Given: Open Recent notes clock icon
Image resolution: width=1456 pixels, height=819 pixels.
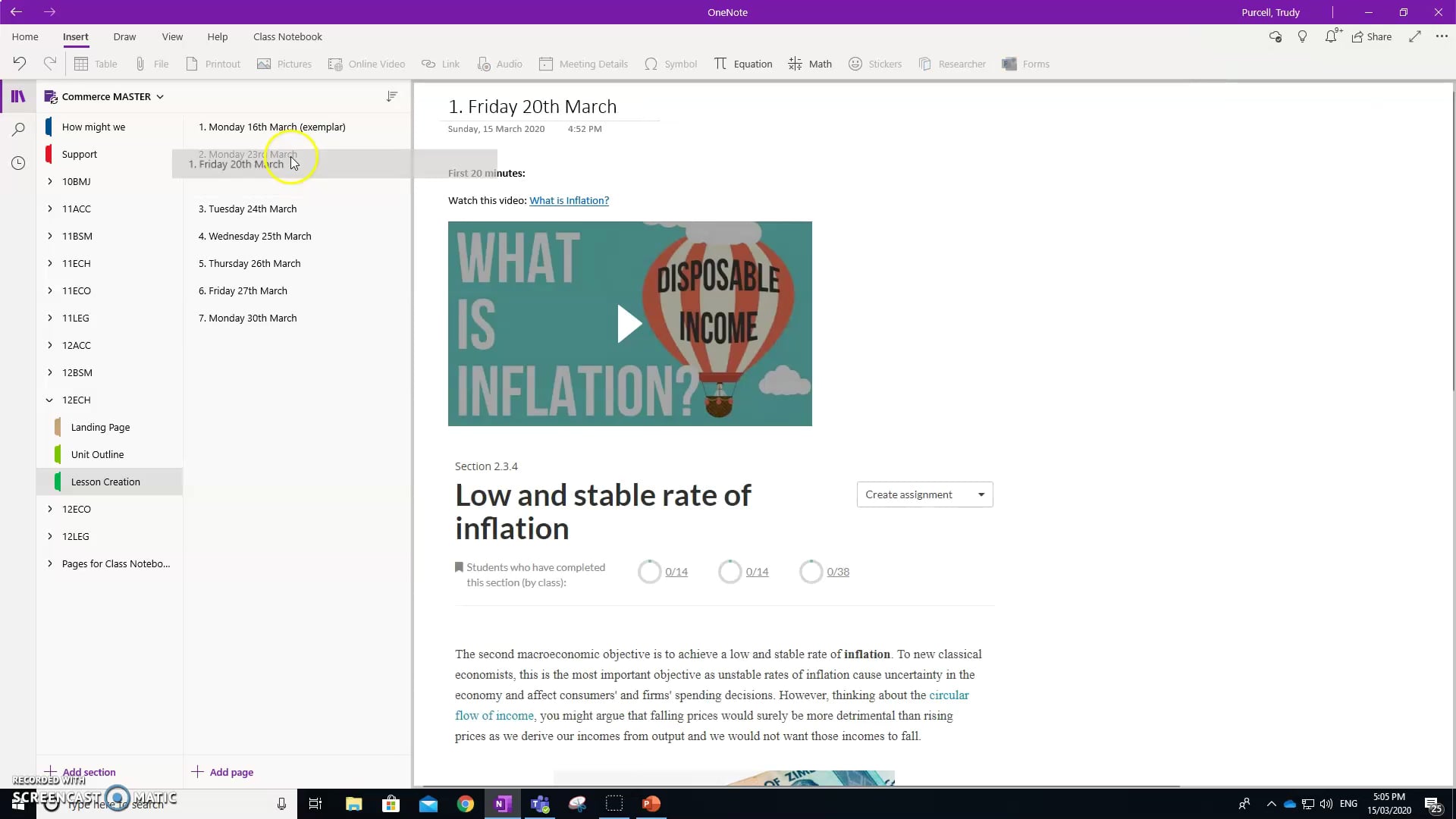Looking at the screenshot, I should (18, 163).
